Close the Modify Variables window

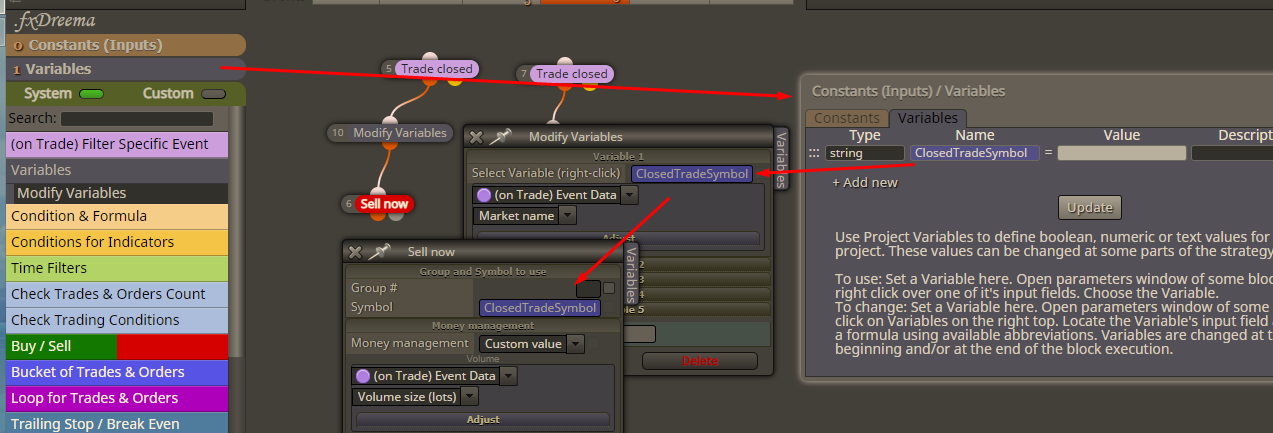click(476, 137)
